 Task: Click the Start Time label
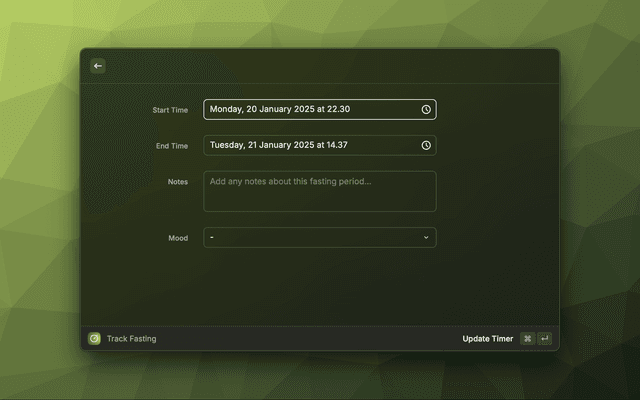pyautogui.click(x=169, y=110)
